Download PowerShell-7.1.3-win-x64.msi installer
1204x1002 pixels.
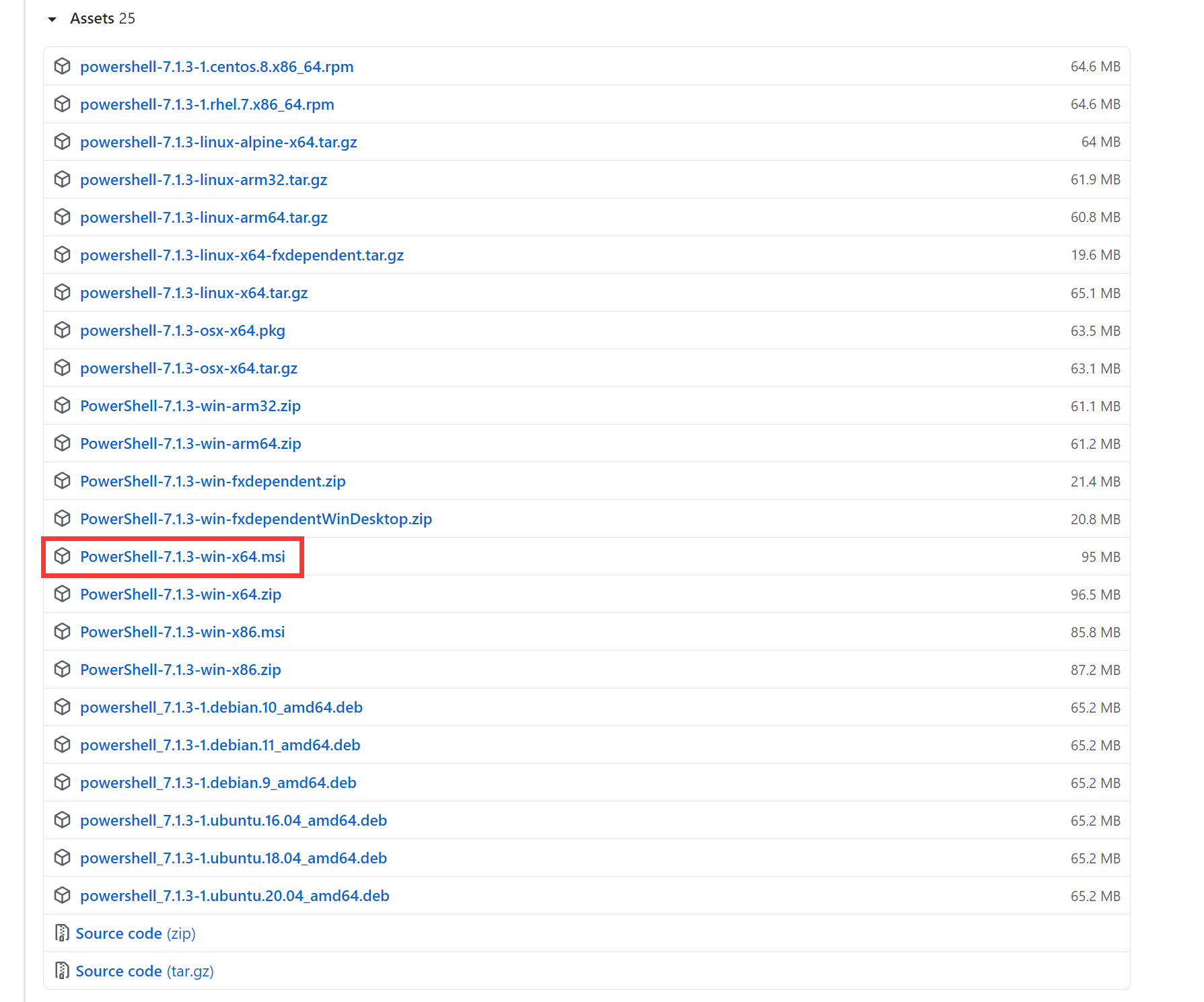(182, 557)
